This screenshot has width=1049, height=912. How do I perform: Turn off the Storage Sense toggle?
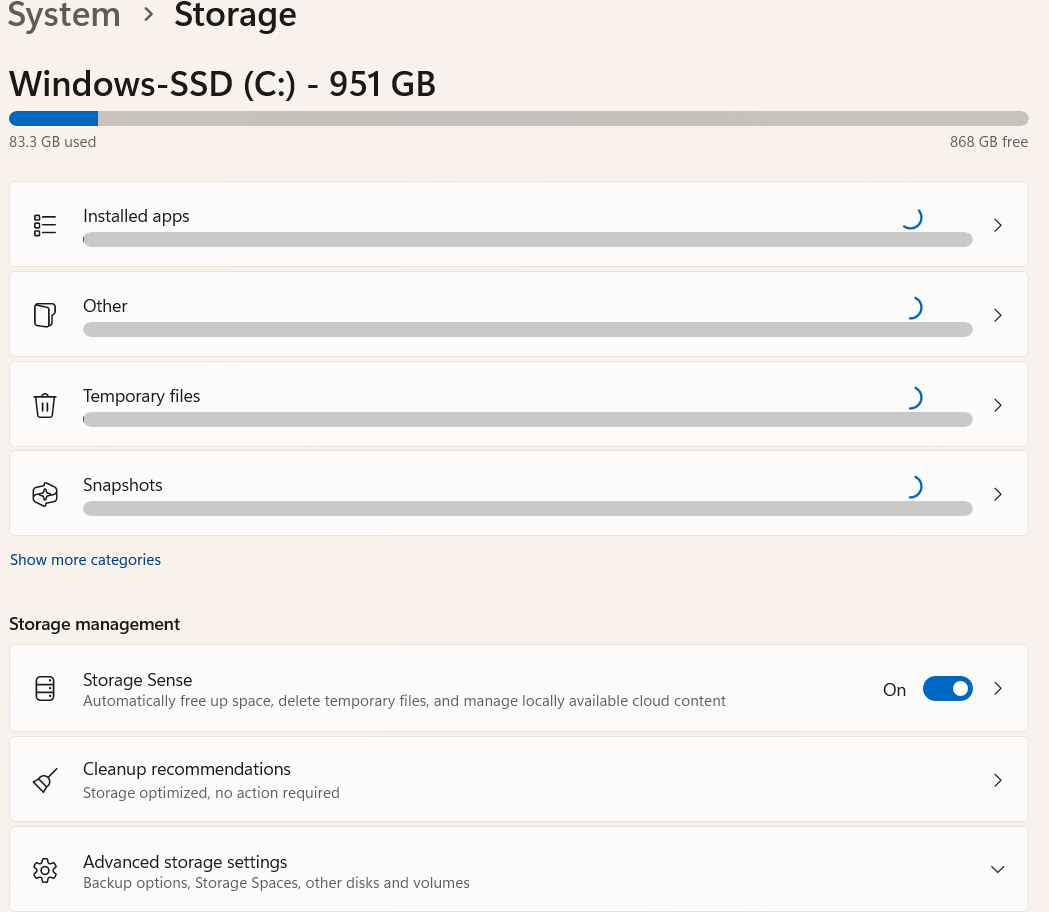tap(947, 689)
